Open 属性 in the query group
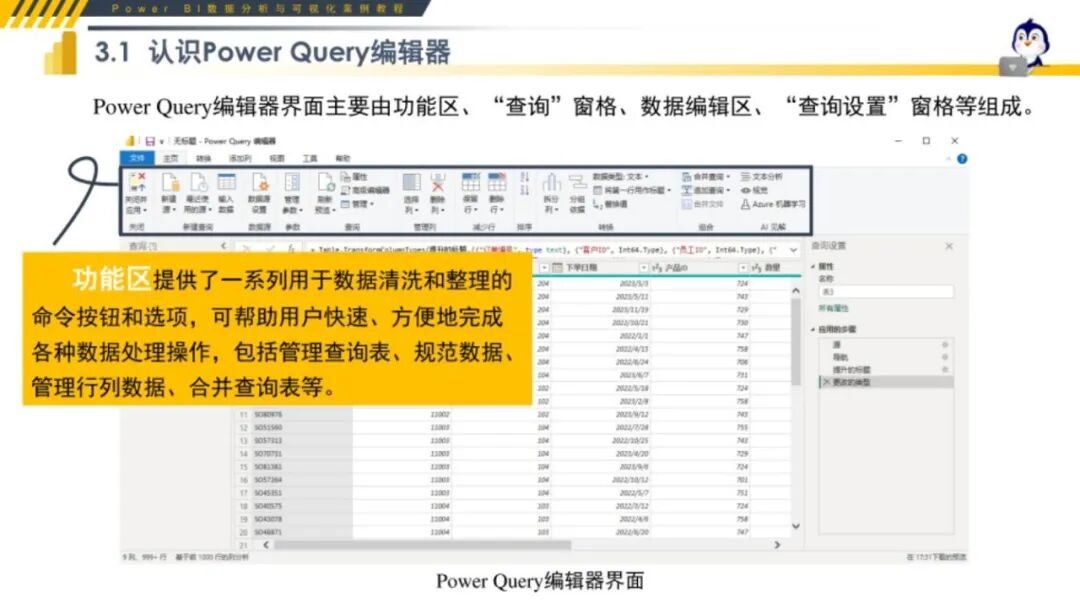The image size is (1080, 608). point(354,177)
